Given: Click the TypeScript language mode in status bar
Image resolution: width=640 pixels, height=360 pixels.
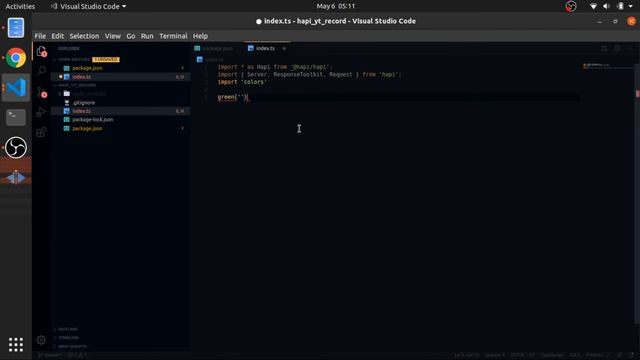Looking at the screenshot, I should click(x=552, y=355).
